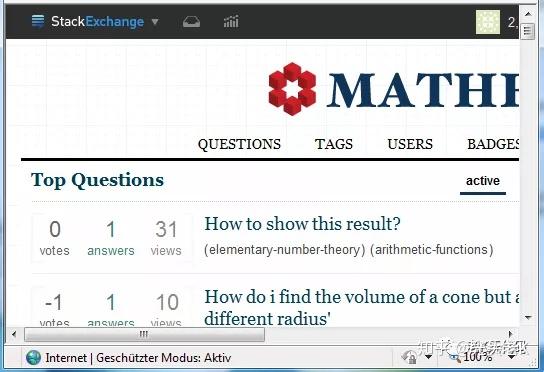Click the user avatar in top bar
The height and width of the screenshot is (372, 544).
pos(488,22)
